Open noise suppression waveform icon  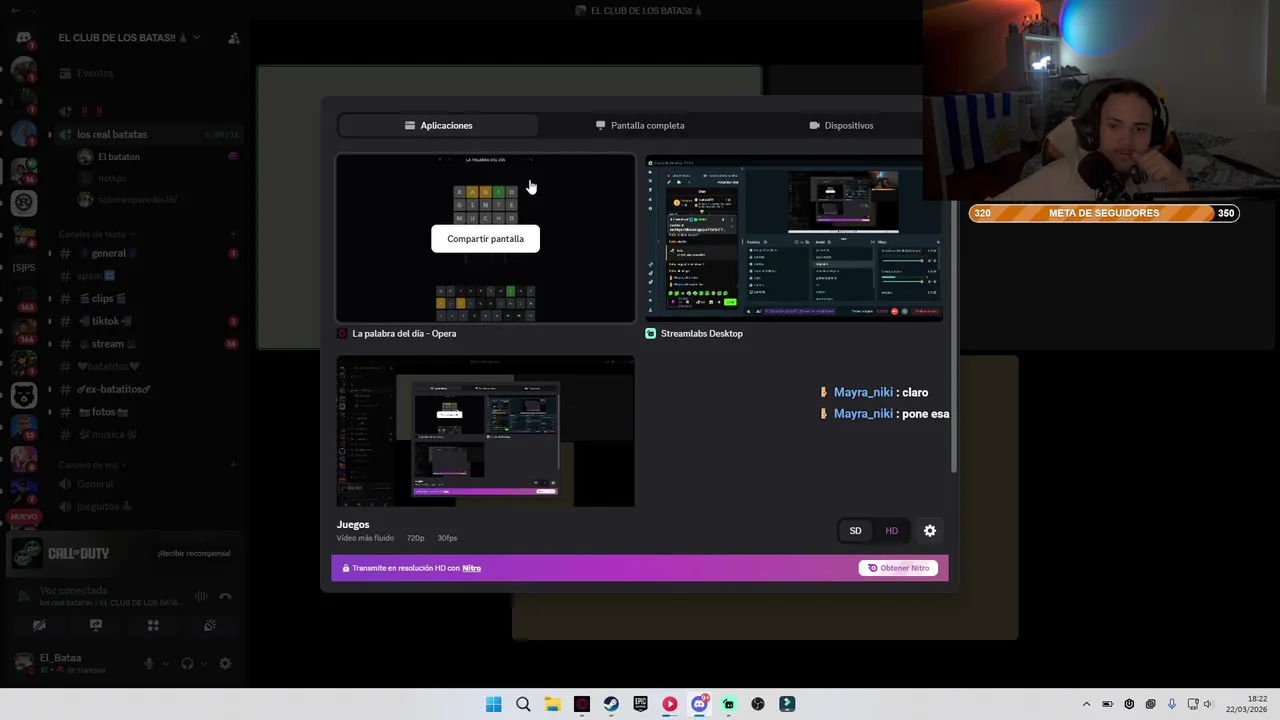pos(201,596)
